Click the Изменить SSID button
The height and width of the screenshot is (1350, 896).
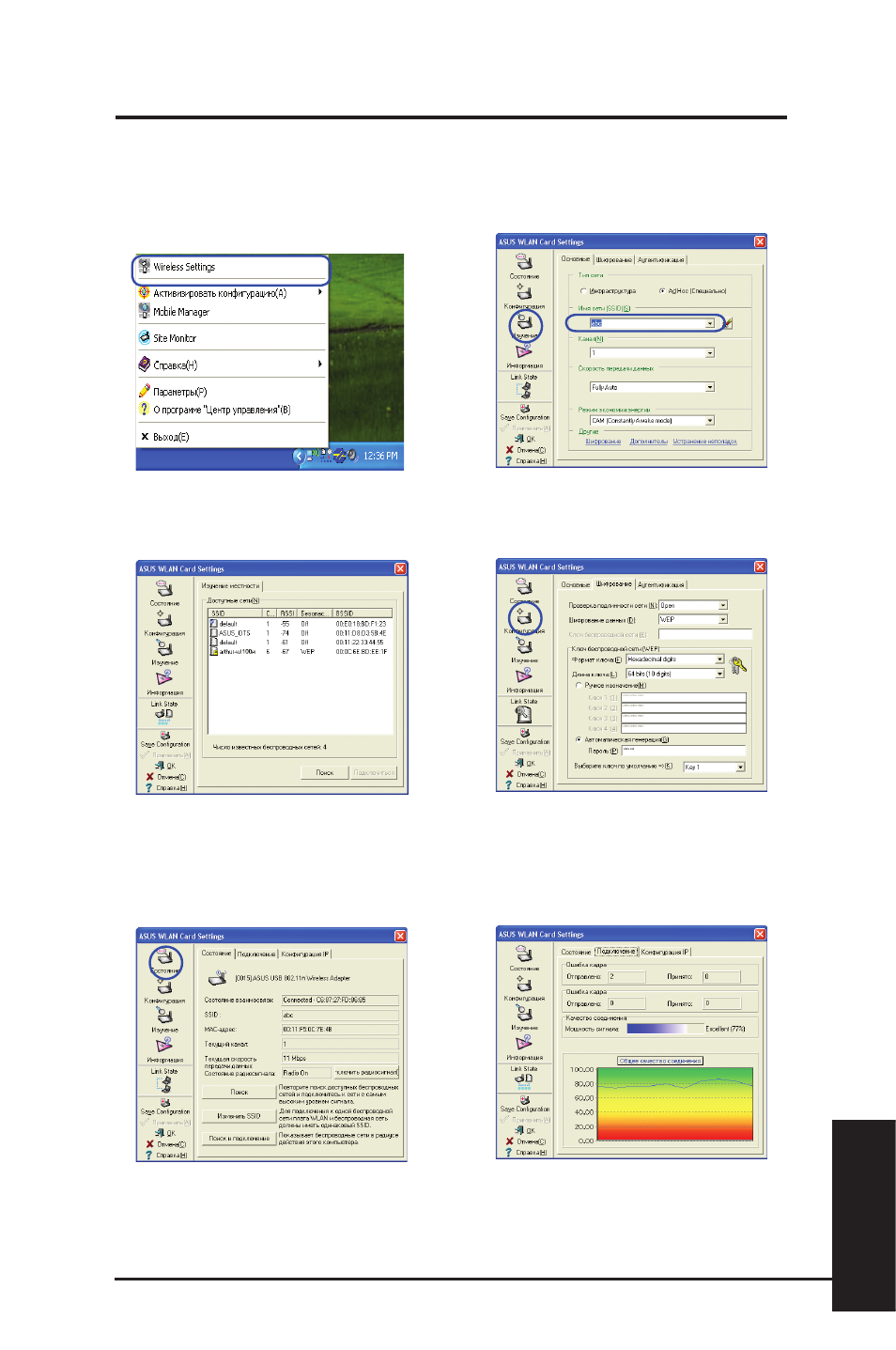point(239,1116)
